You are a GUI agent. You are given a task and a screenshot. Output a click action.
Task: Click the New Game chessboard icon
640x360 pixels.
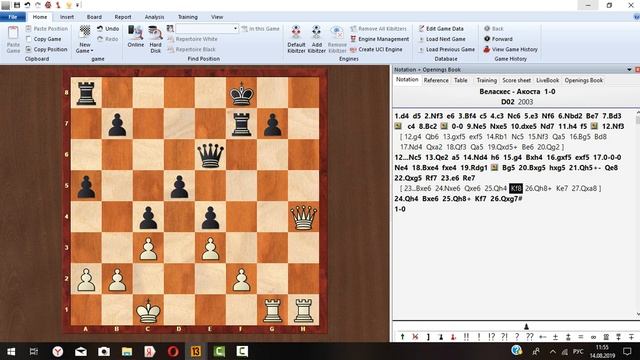tap(85, 32)
